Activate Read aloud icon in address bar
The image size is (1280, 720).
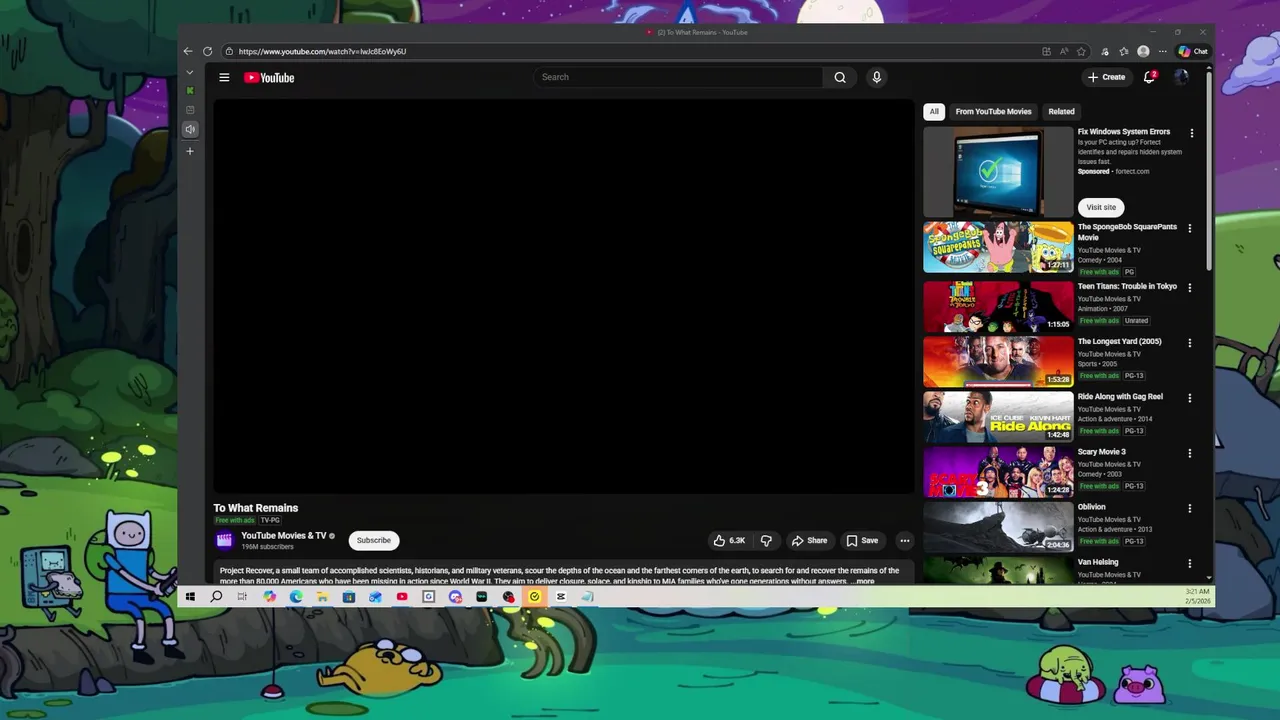point(1064,51)
